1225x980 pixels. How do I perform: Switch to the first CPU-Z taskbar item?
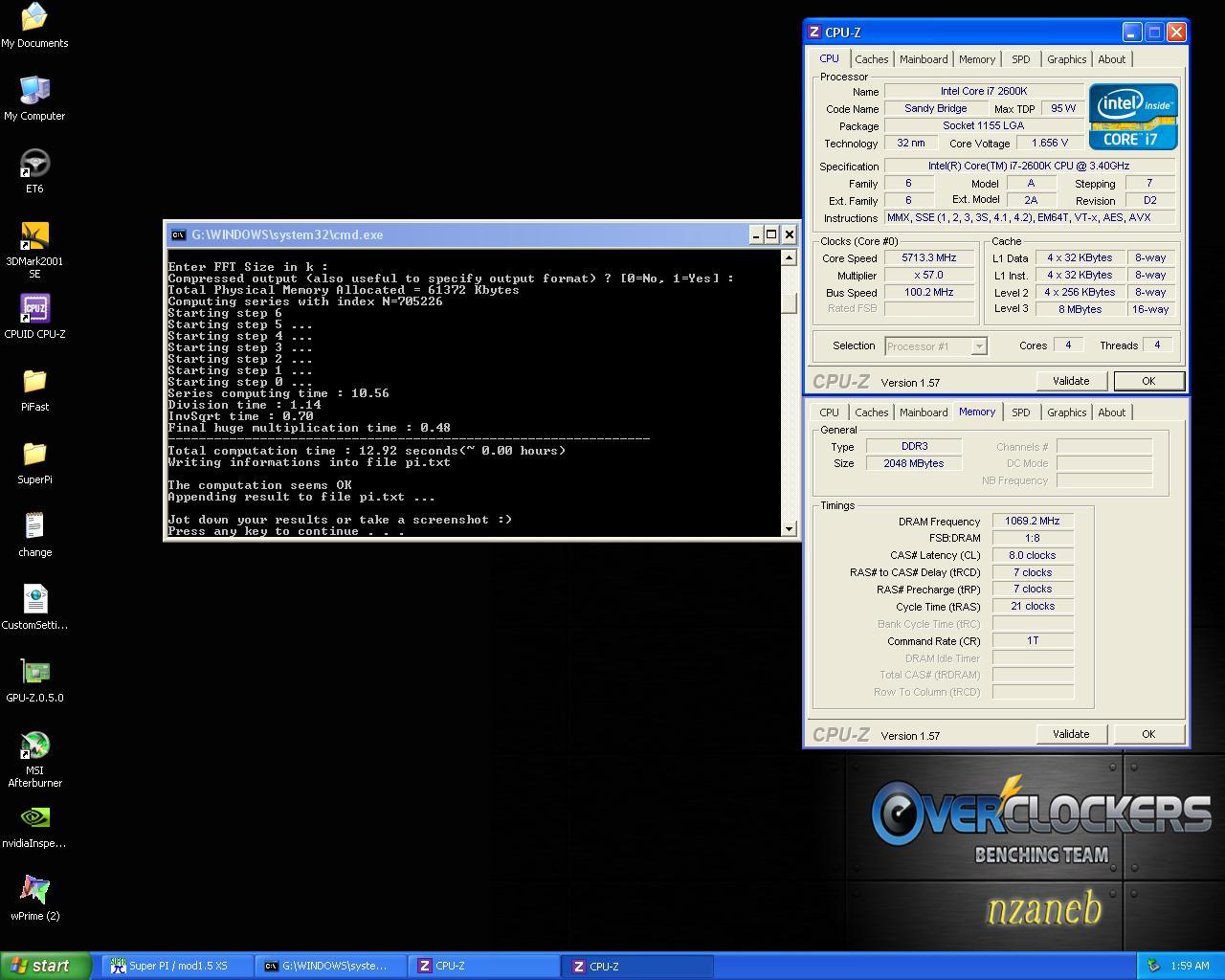coord(484,966)
